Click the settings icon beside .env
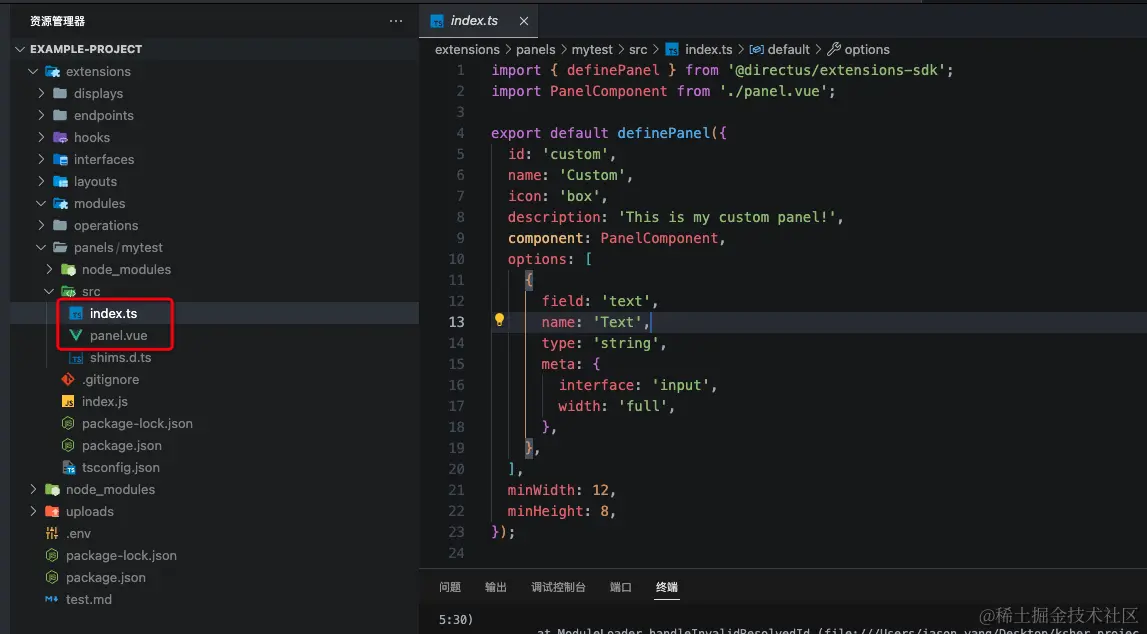The height and width of the screenshot is (634, 1147). [52, 533]
